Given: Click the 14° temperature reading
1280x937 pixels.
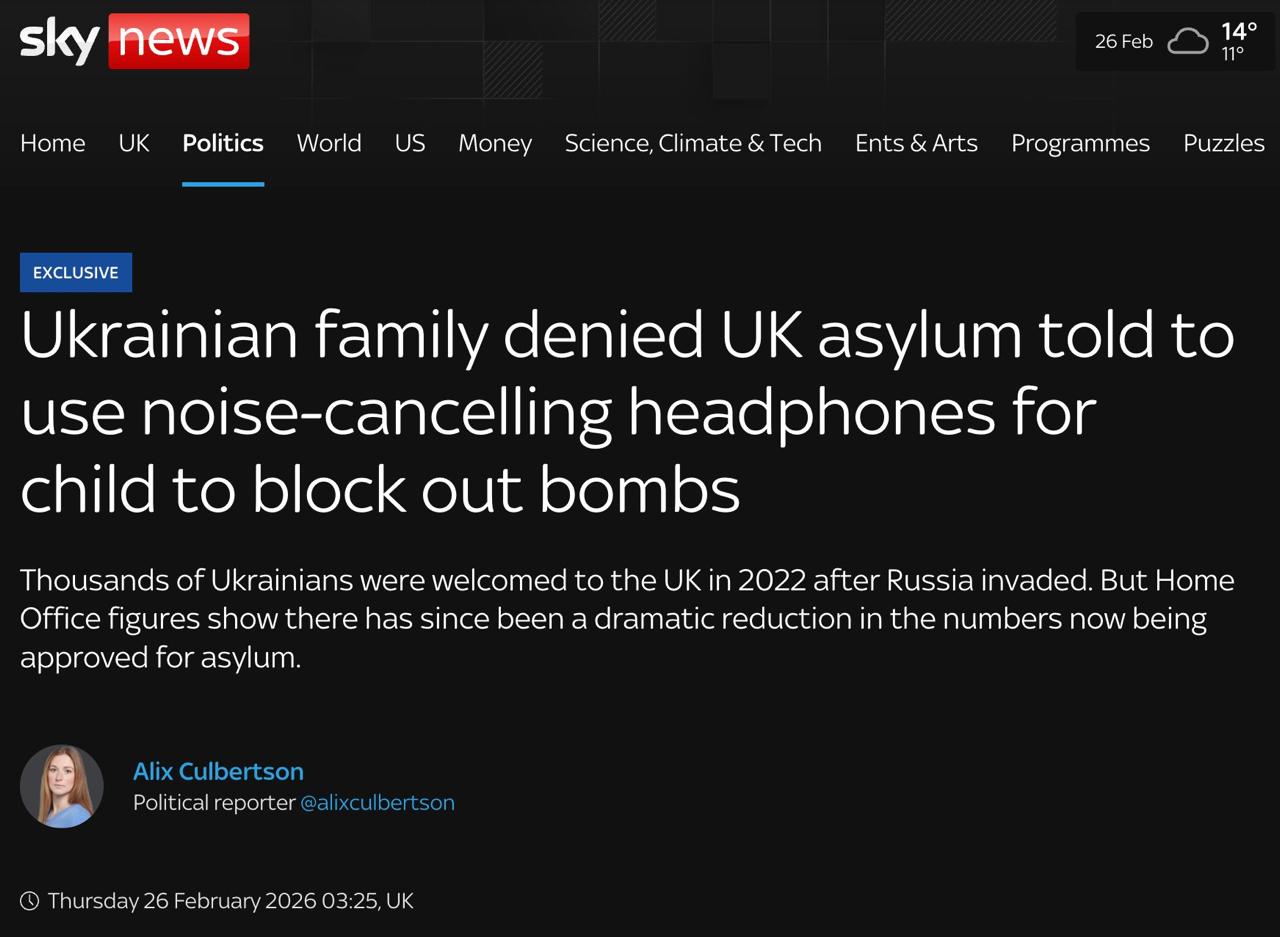Looking at the screenshot, I should 1237,31.
